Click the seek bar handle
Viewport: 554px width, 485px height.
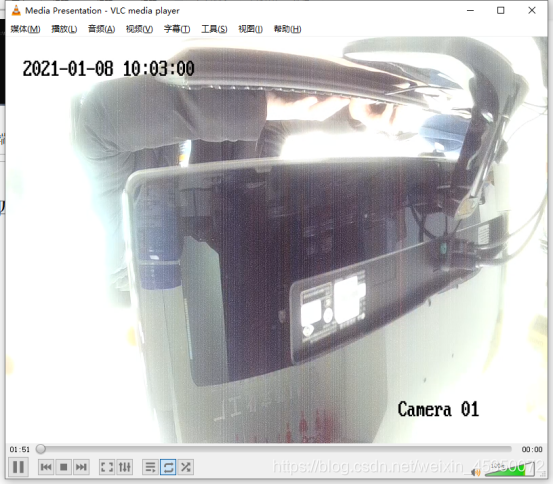click(41, 449)
